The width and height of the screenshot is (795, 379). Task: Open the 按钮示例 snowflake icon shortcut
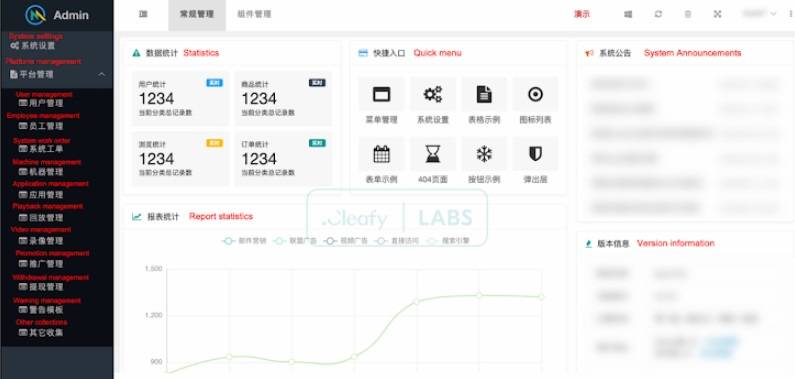(x=484, y=154)
